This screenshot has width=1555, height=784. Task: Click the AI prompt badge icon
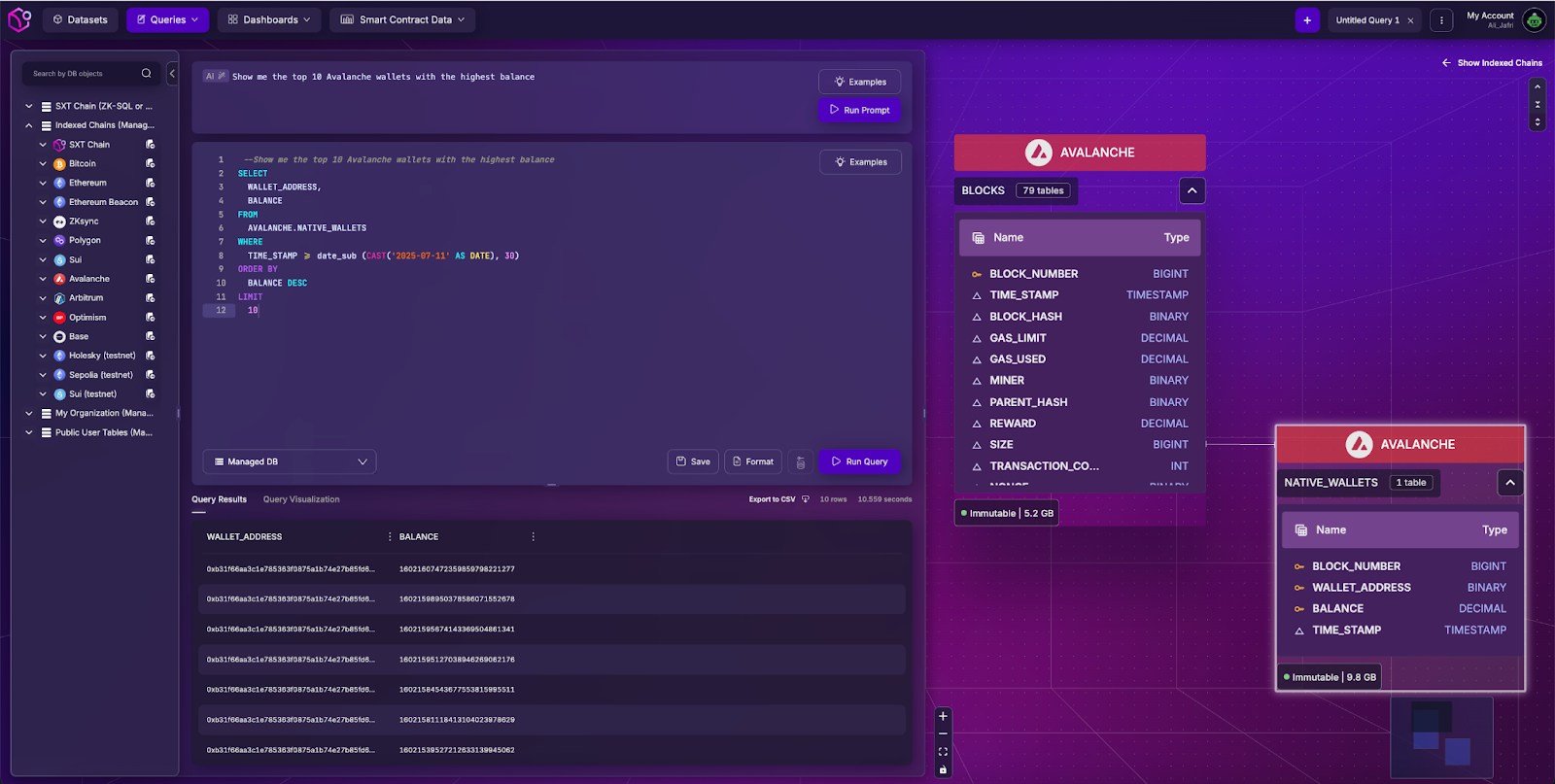click(215, 76)
